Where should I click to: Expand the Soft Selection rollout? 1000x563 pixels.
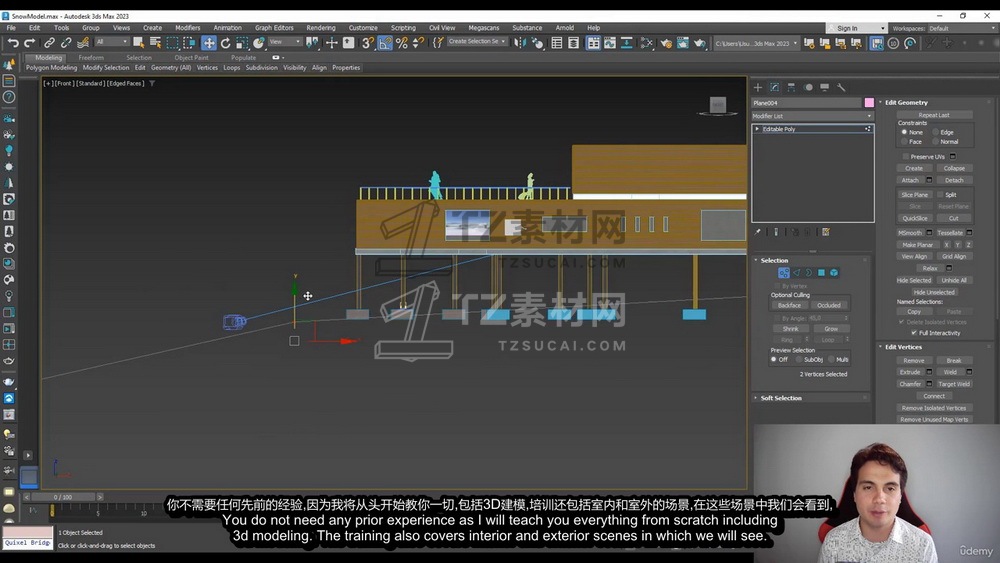(781, 398)
